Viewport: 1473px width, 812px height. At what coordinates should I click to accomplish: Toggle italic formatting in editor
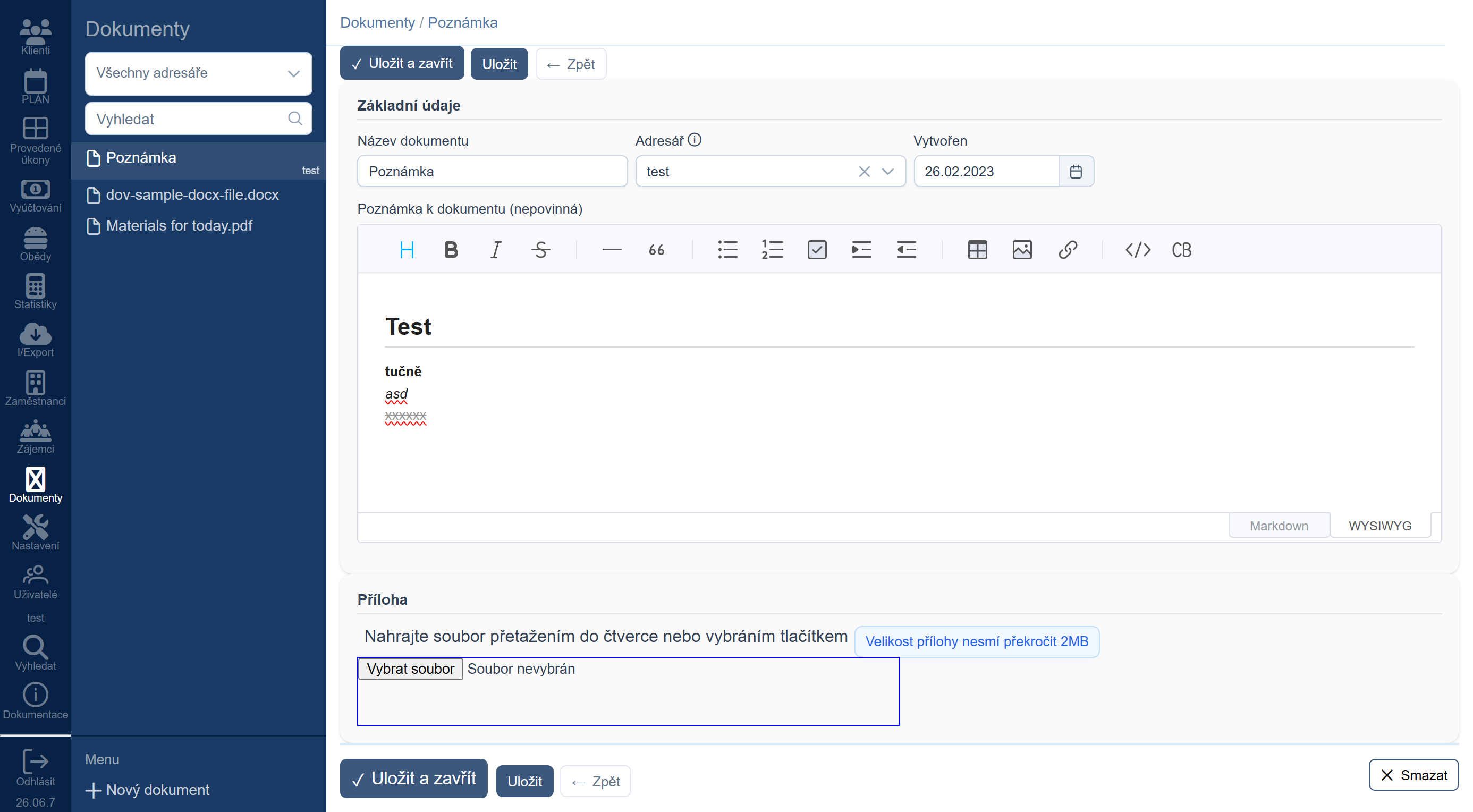click(496, 250)
